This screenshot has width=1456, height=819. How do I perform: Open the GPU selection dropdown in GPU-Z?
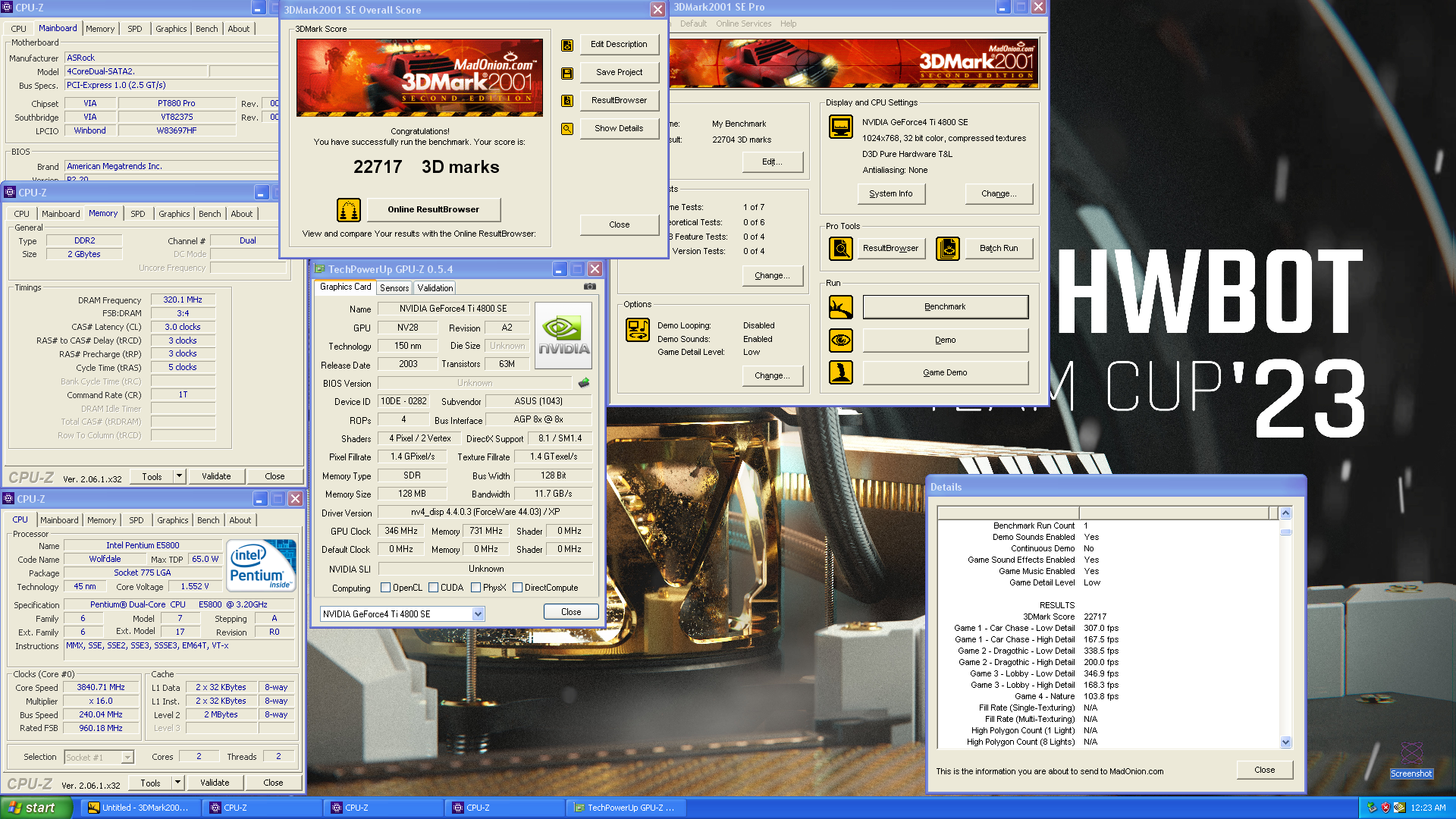[x=479, y=614]
